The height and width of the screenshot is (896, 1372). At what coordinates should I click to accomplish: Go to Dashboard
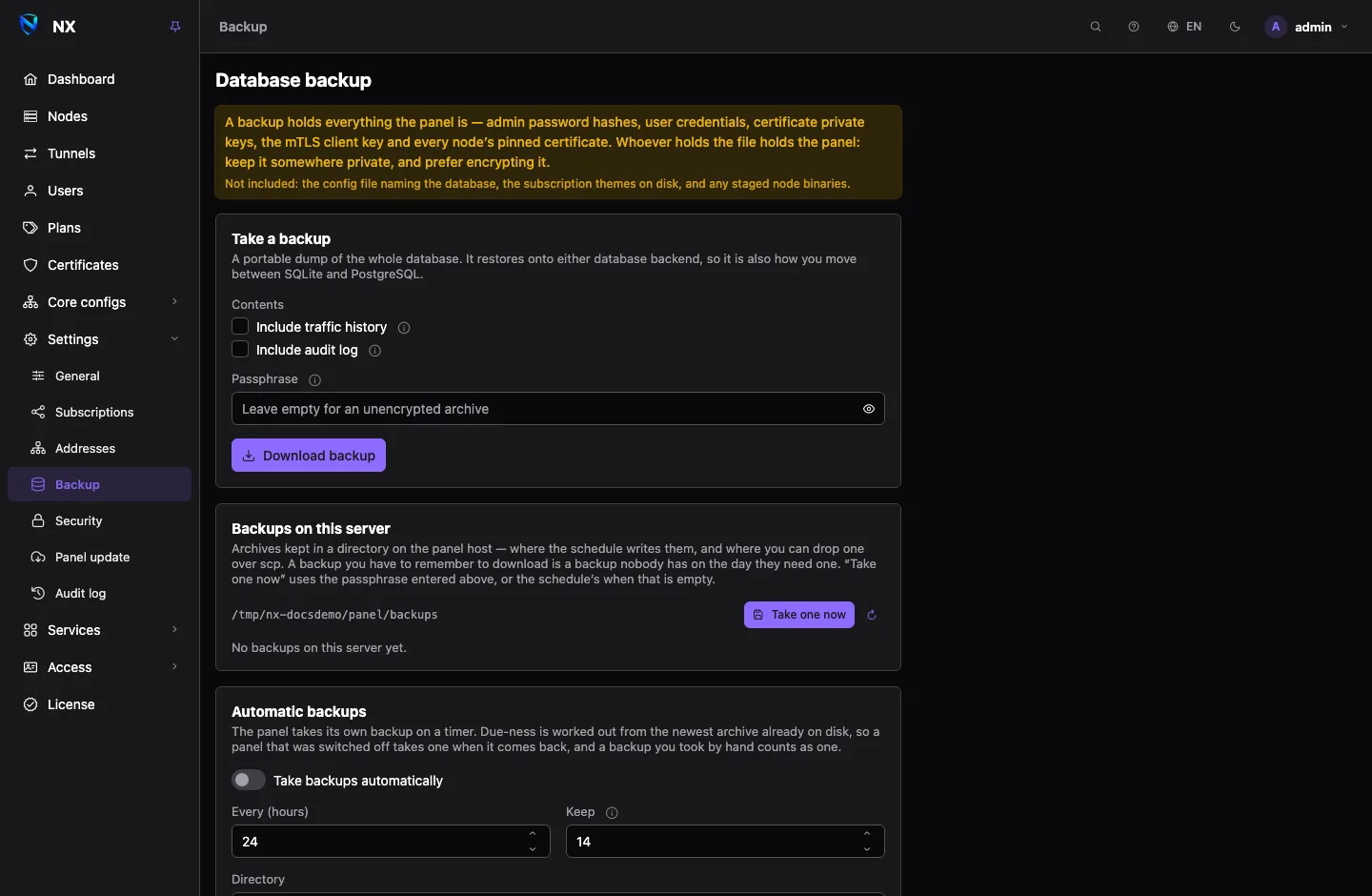click(99, 79)
